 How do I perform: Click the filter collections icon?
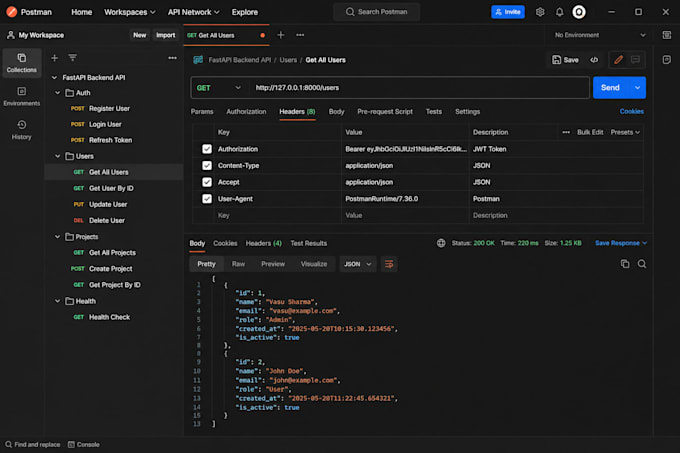72,58
